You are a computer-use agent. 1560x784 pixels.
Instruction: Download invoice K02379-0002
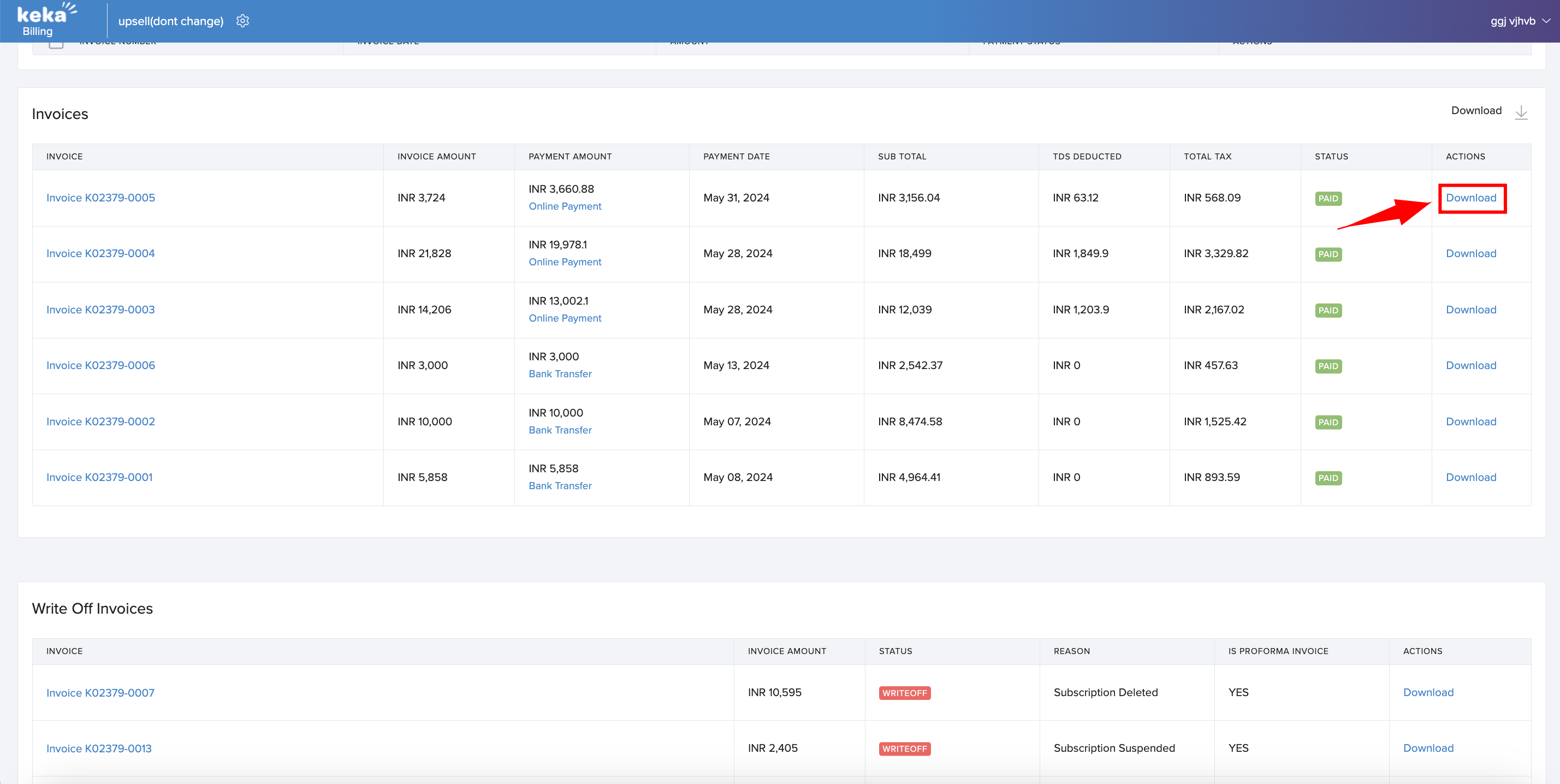pyautogui.click(x=1470, y=422)
